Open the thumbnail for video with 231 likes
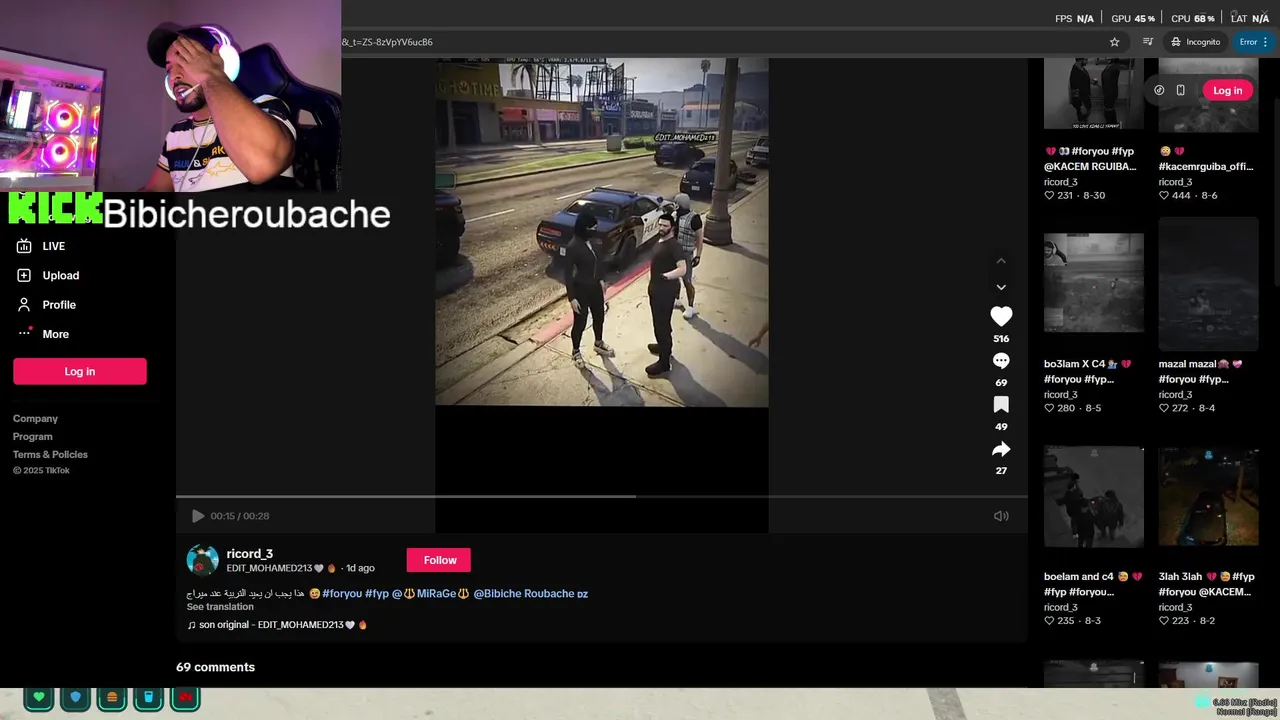Image resolution: width=1280 pixels, height=720 pixels. point(1094,94)
